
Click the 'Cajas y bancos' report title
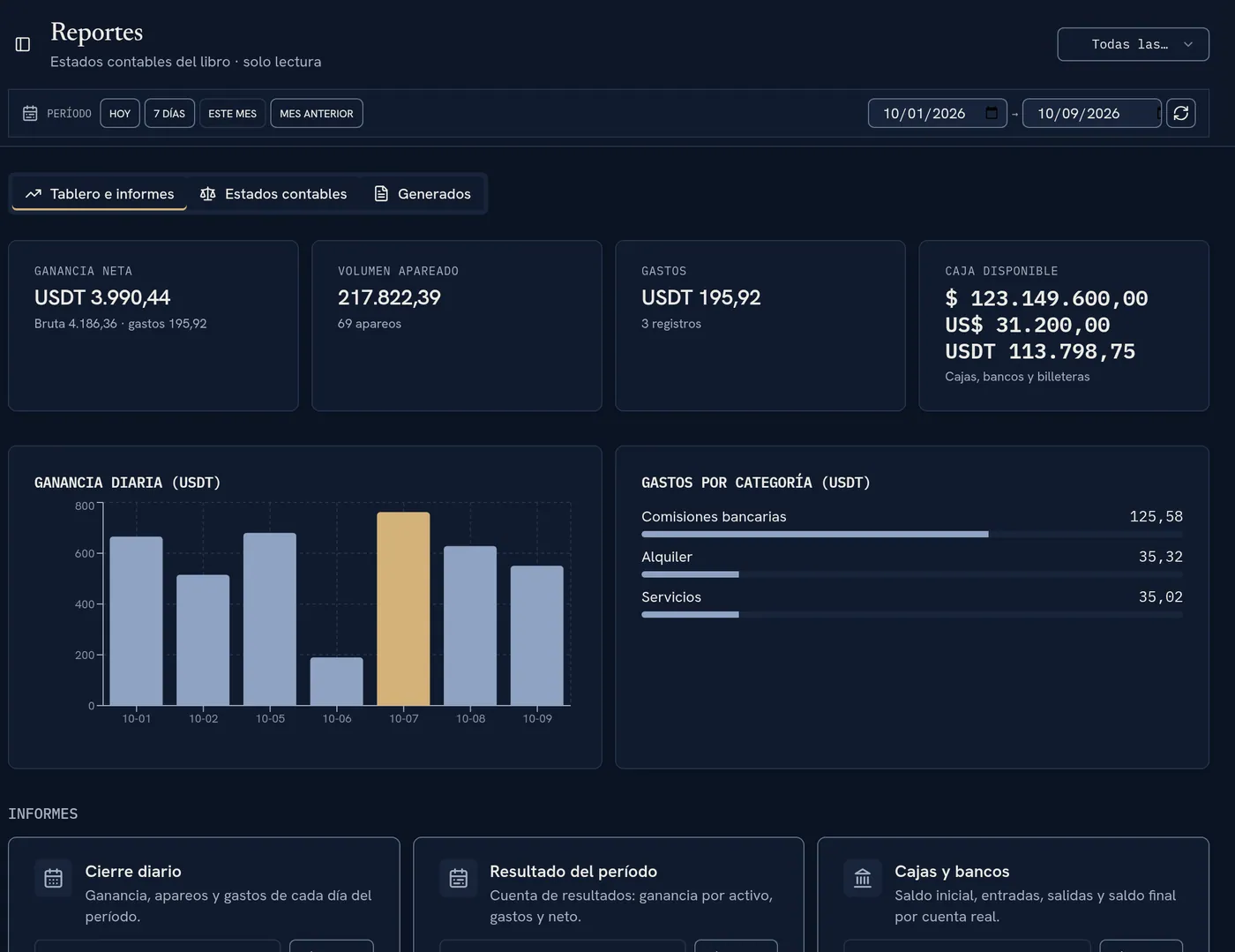[x=952, y=871]
